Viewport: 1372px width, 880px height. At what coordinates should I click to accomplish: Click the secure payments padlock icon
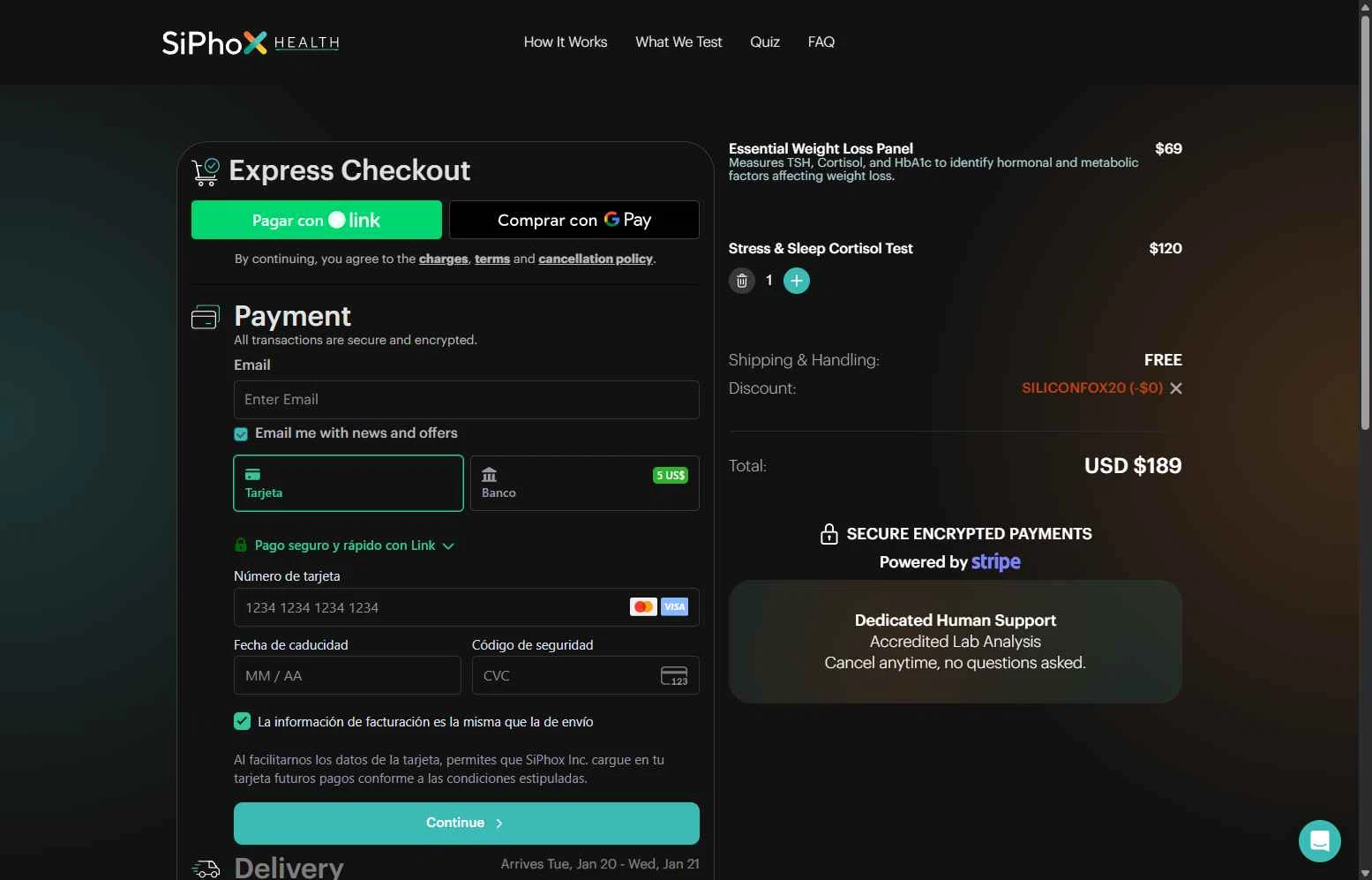(828, 533)
